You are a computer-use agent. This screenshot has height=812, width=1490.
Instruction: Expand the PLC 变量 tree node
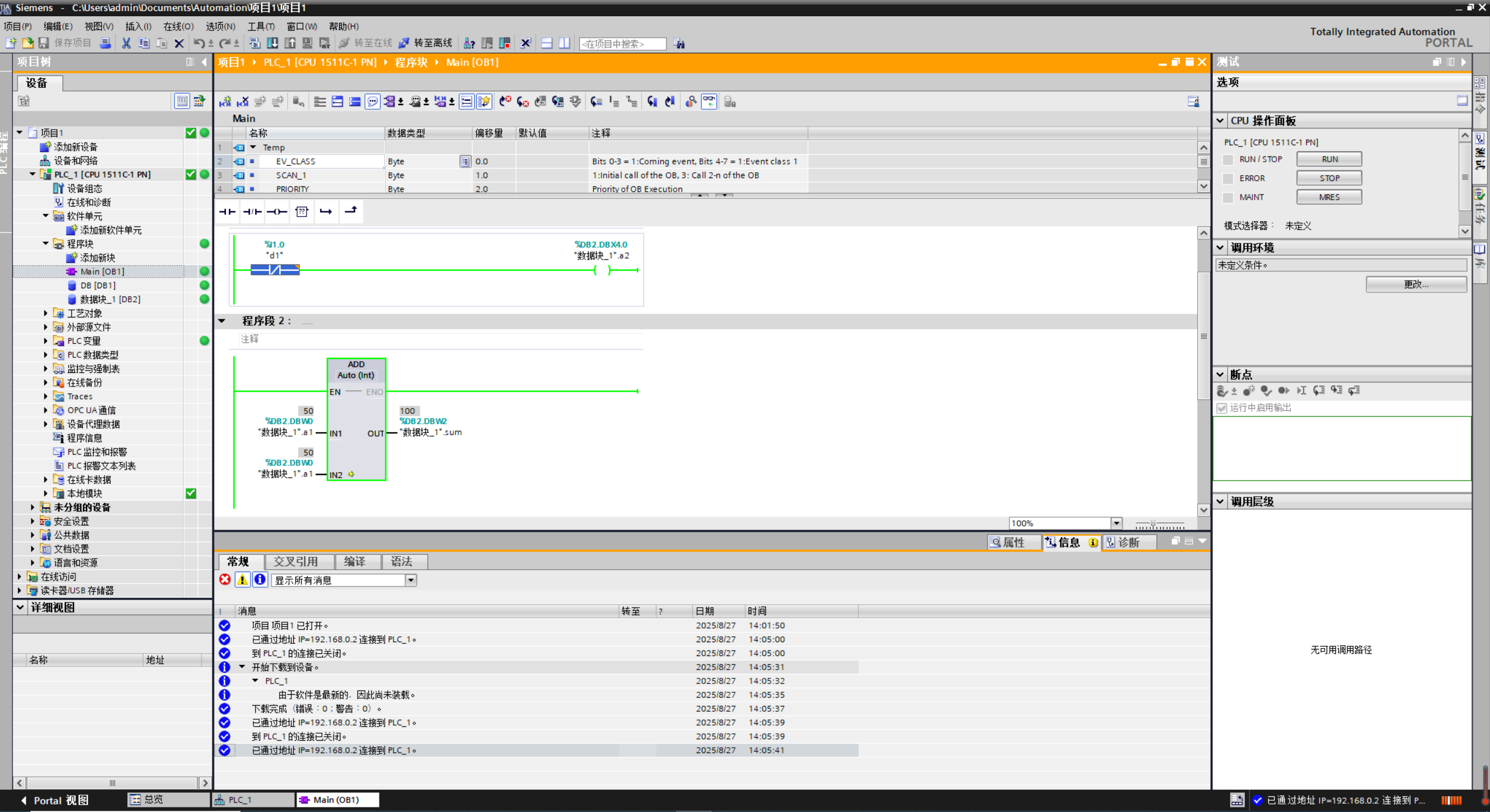46,341
